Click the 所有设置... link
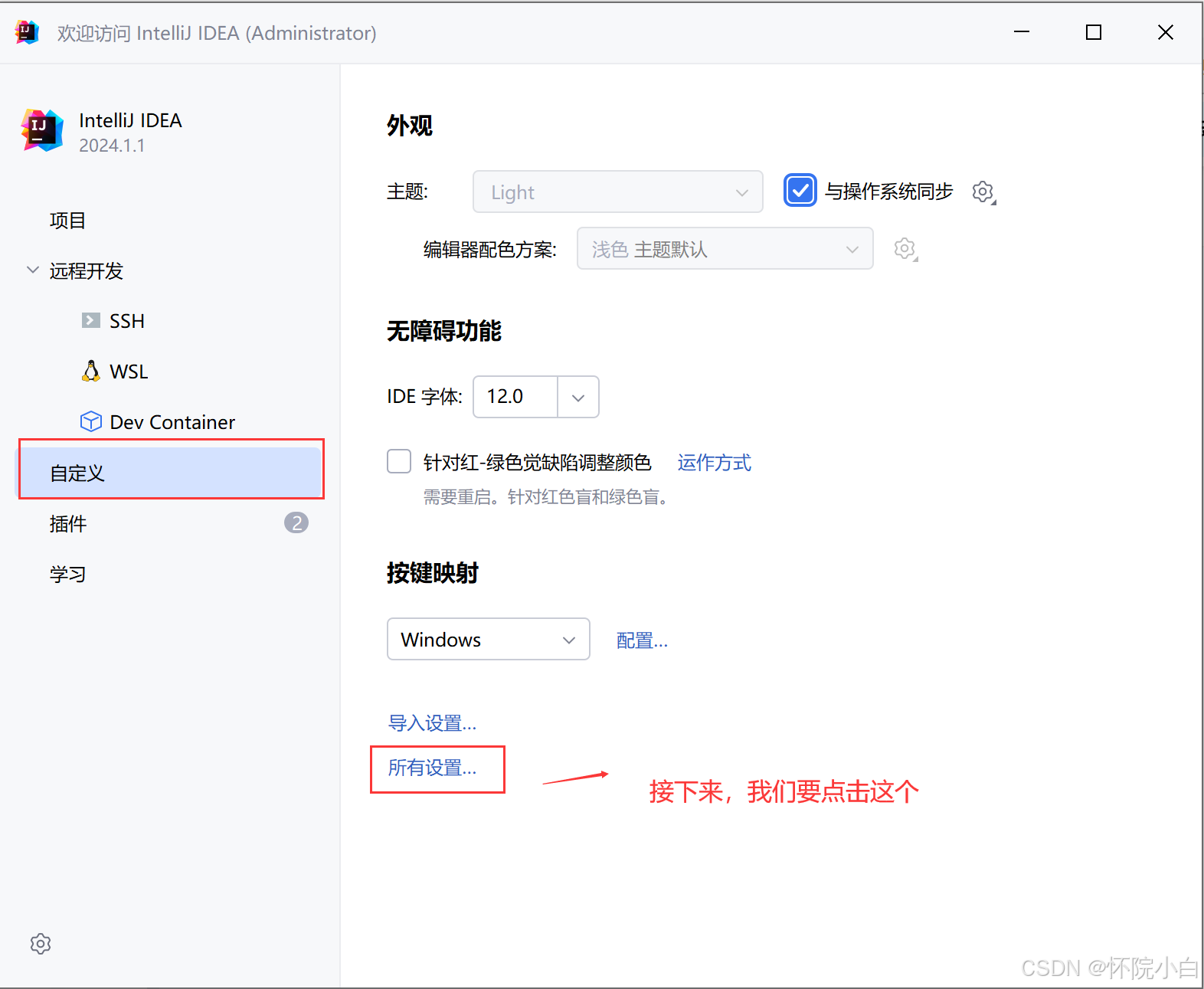The height and width of the screenshot is (989, 1204). (x=433, y=768)
